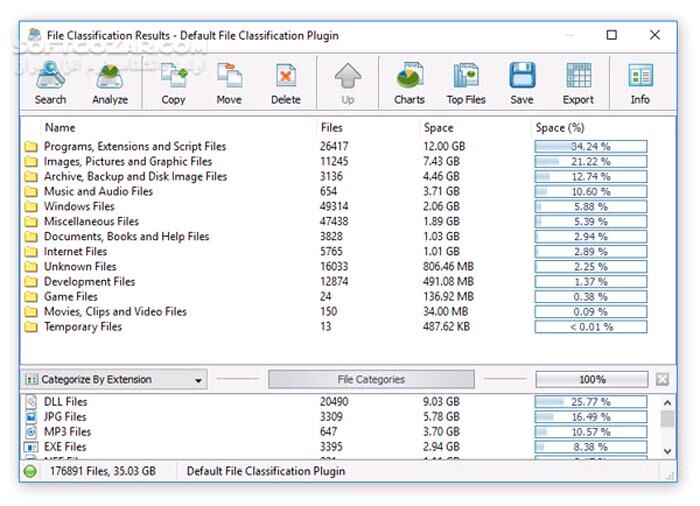Select Programs, Extensions and Script Files row
700x506 pixels.
(x=135, y=147)
